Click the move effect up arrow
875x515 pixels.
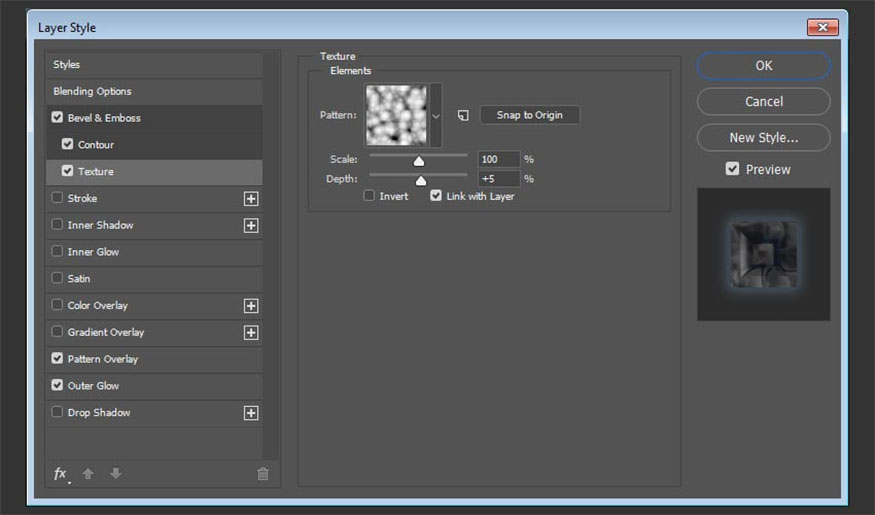point(88,474)
